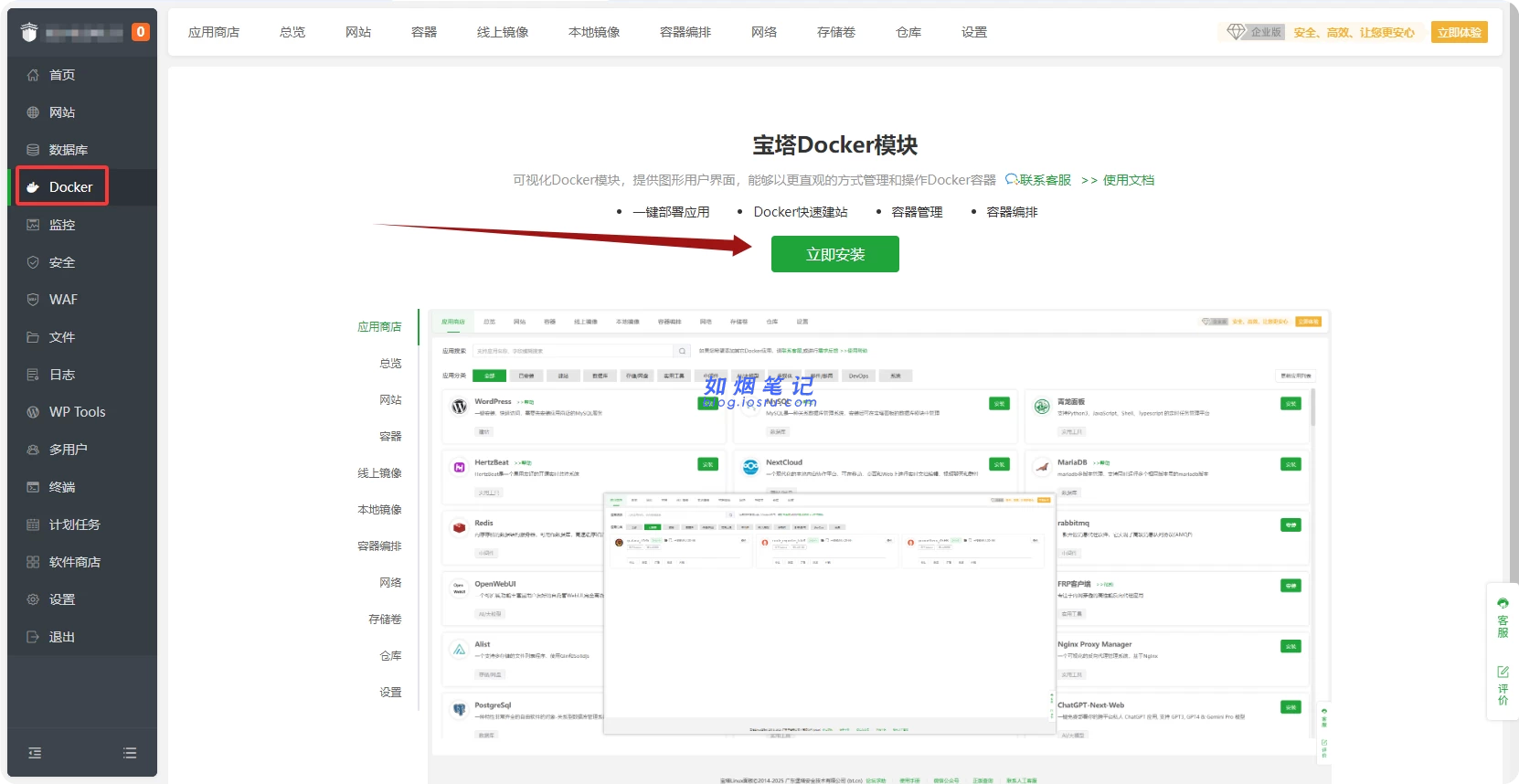Select 仓库 in the preview side list
This screenshot has height=784, width=1519.
point(390,656)
